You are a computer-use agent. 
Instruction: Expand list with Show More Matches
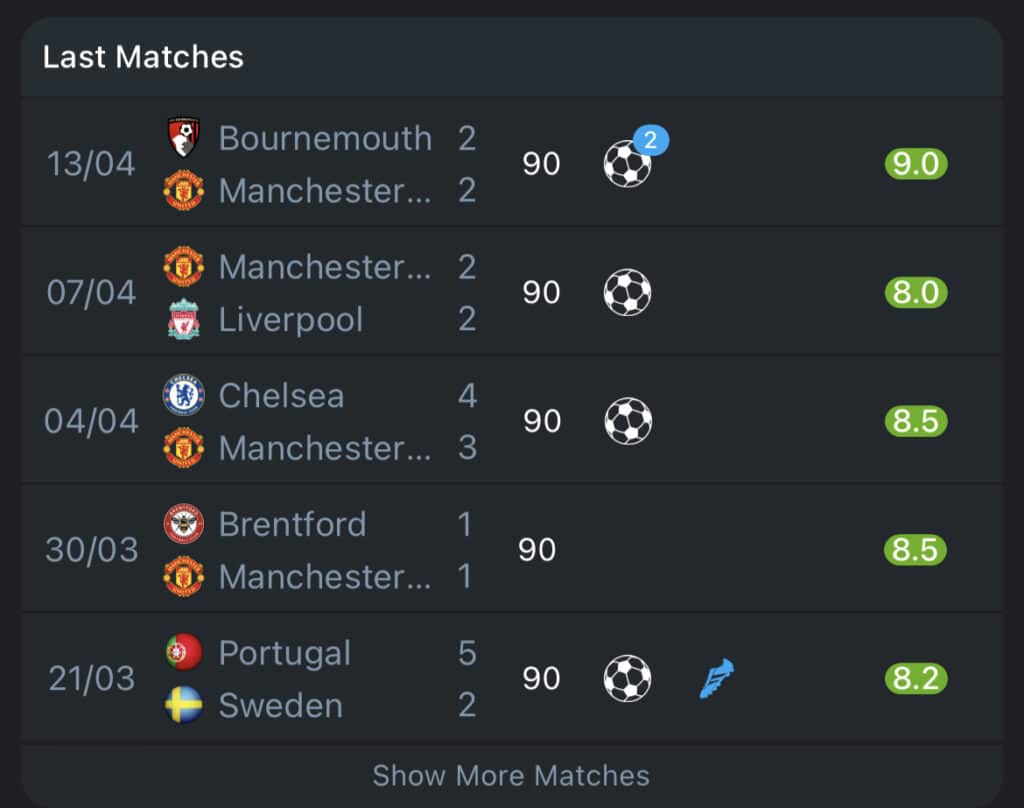click(x=511, y=775)
